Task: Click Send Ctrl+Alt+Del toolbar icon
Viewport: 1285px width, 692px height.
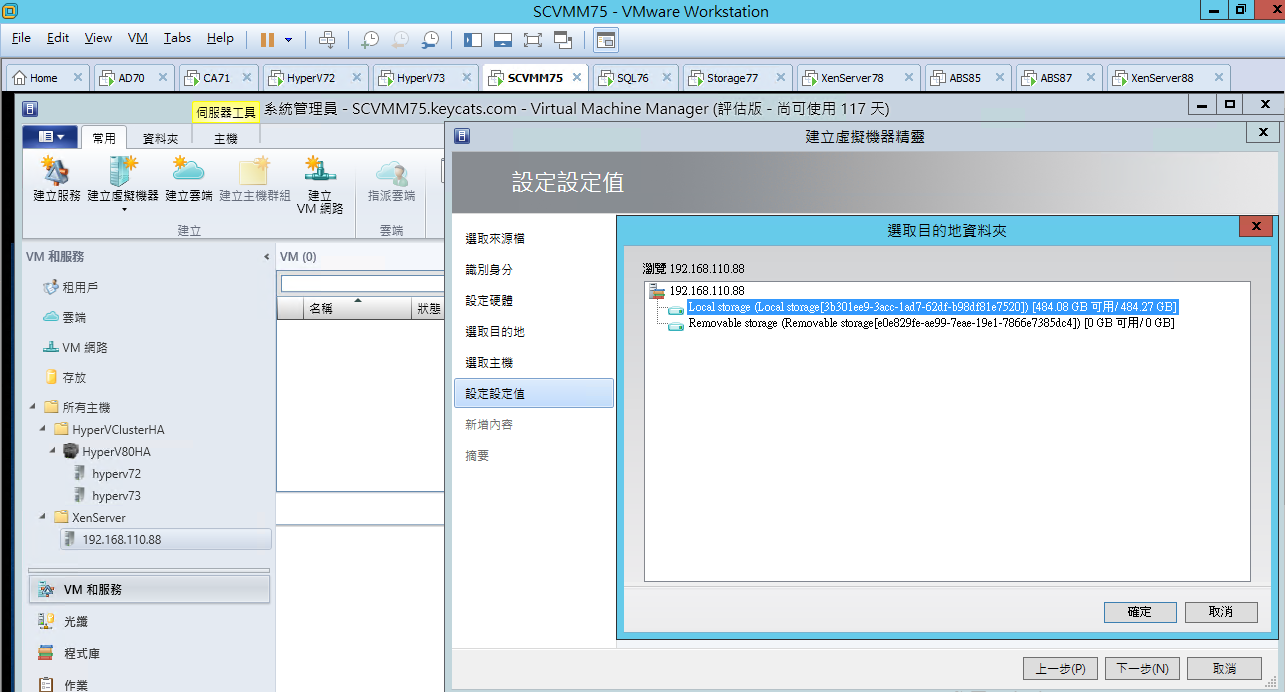Action: pos(326,39)
